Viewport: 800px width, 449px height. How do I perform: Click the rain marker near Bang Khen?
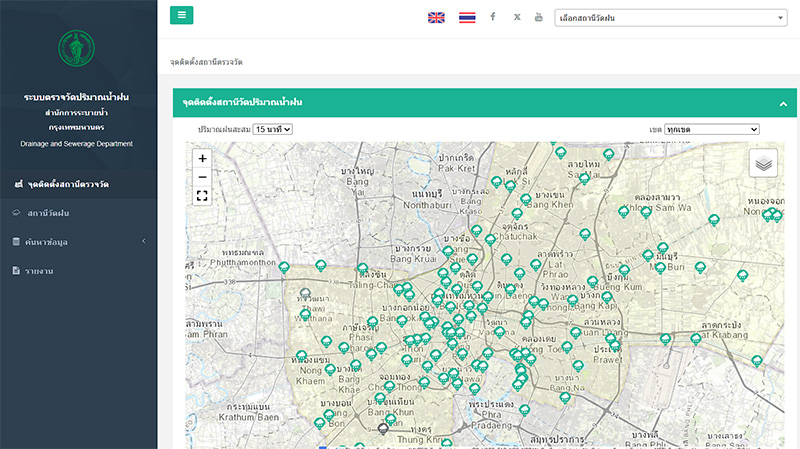coord(526,199)
